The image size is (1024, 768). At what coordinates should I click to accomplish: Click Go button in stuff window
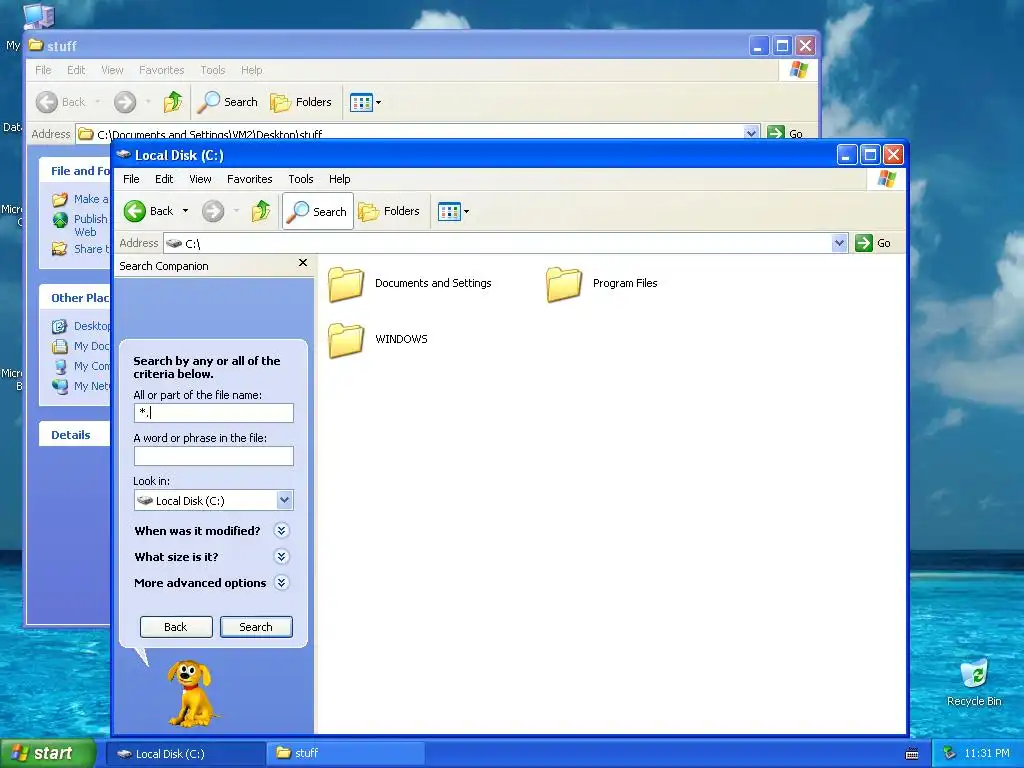pos(785,133)
